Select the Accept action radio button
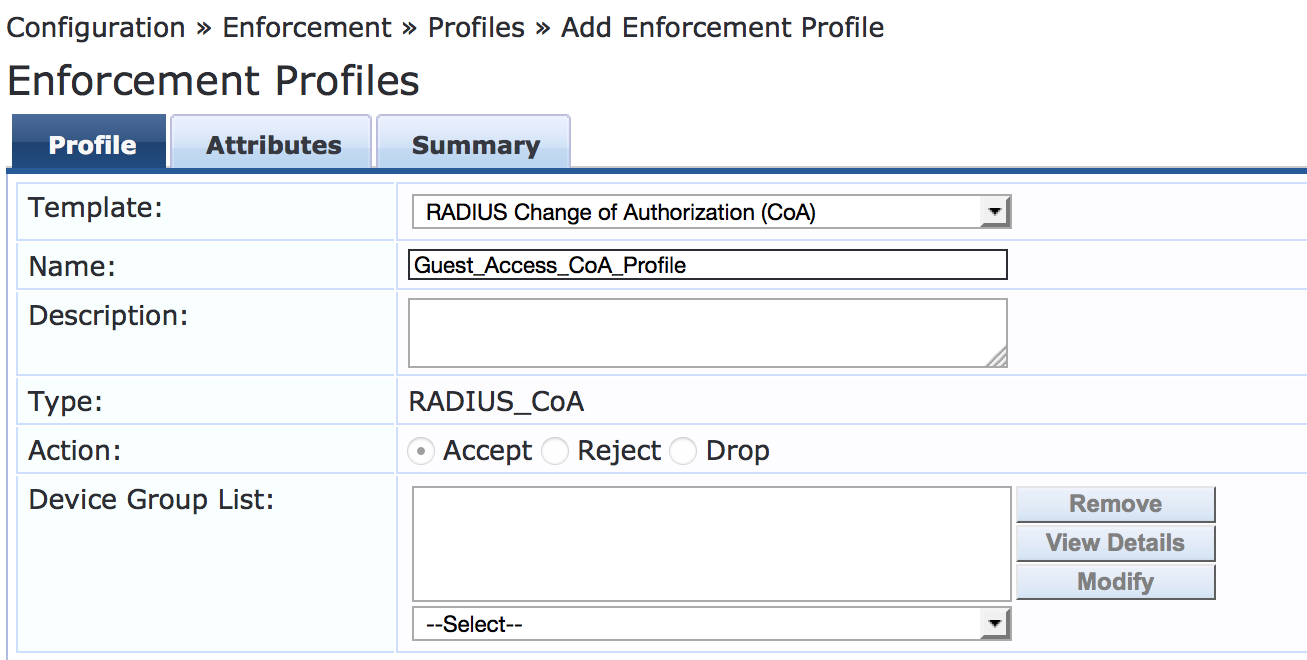Screen dimensions: 1307x660 pyautogui.click(x=423, y=452)
